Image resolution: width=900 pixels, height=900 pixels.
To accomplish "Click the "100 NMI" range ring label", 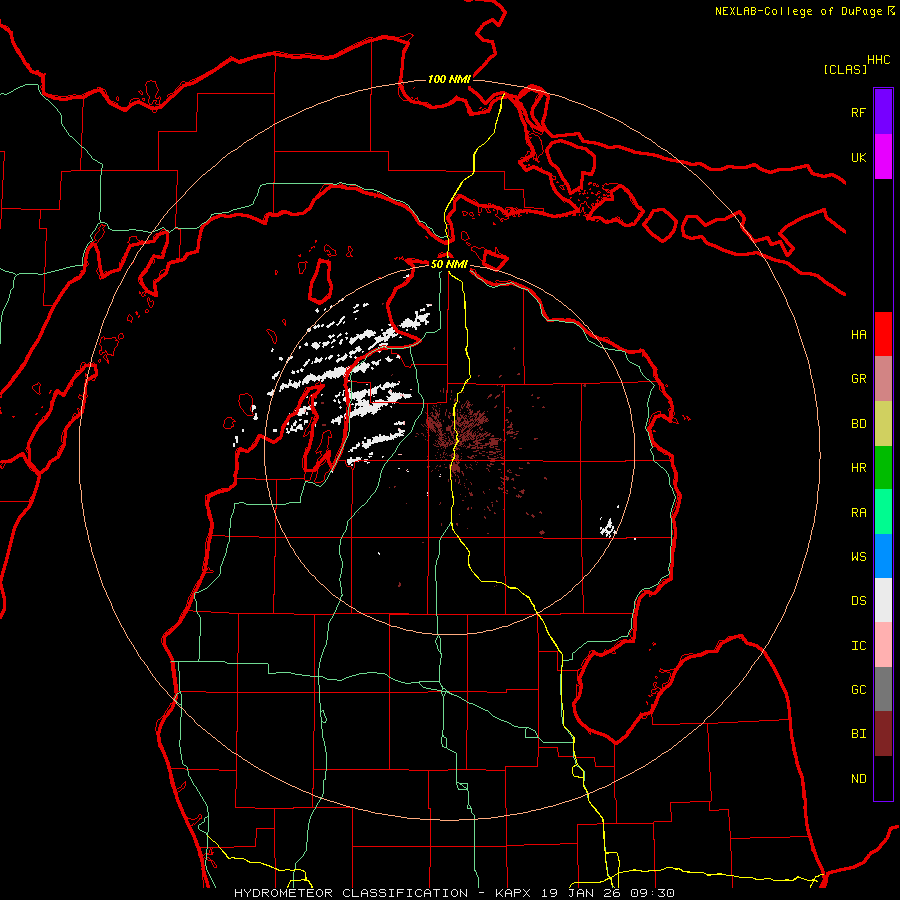I will pyautogui.click(x=449, y=79).
